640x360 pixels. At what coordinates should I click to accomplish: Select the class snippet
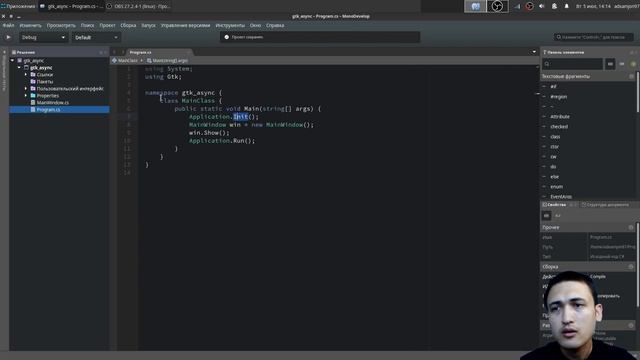(x=555, y=137)
